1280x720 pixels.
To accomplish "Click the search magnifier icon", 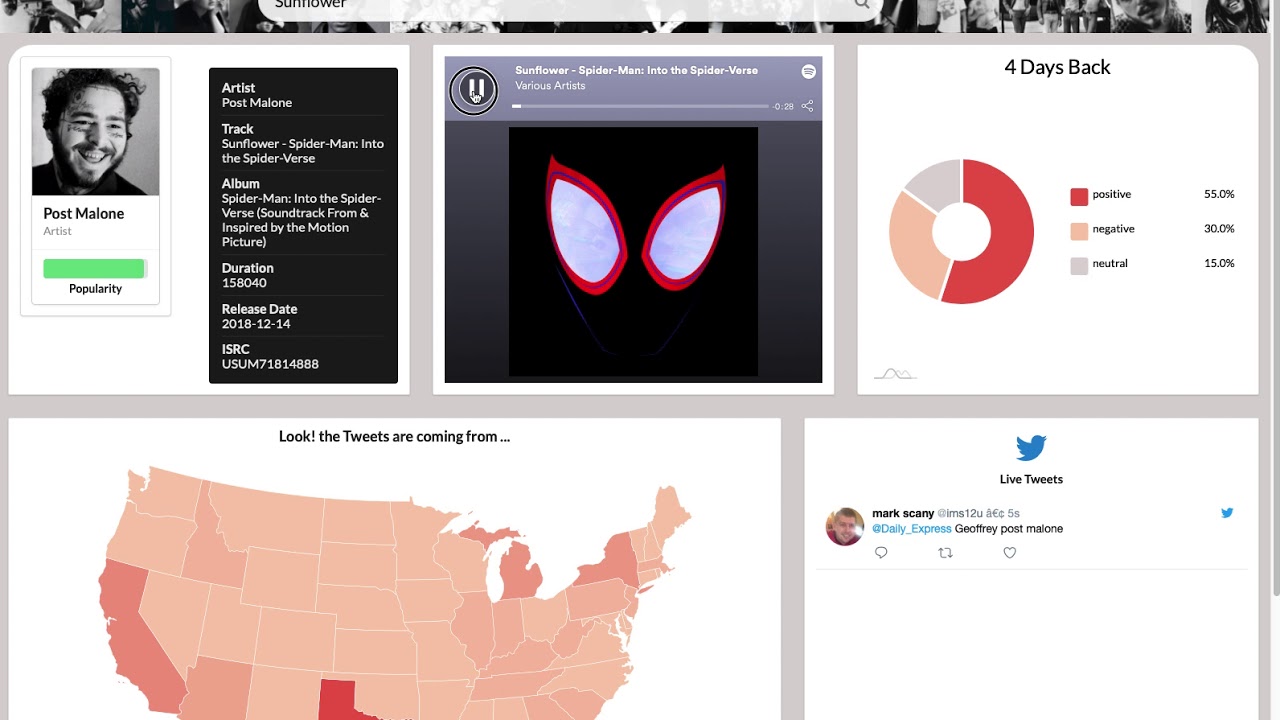I will coord(862,5).
